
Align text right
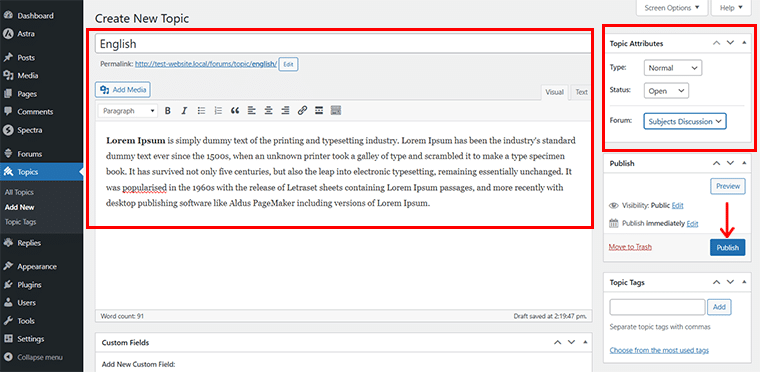(285, 111)
